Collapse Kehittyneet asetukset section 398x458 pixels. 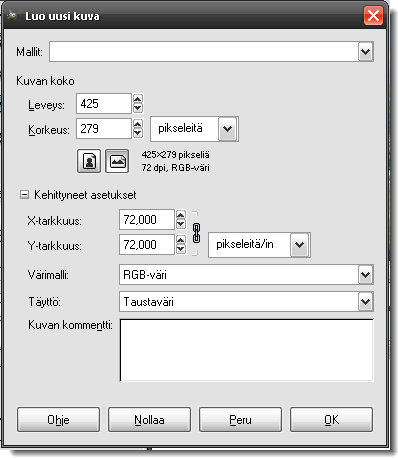coord(24,195)
